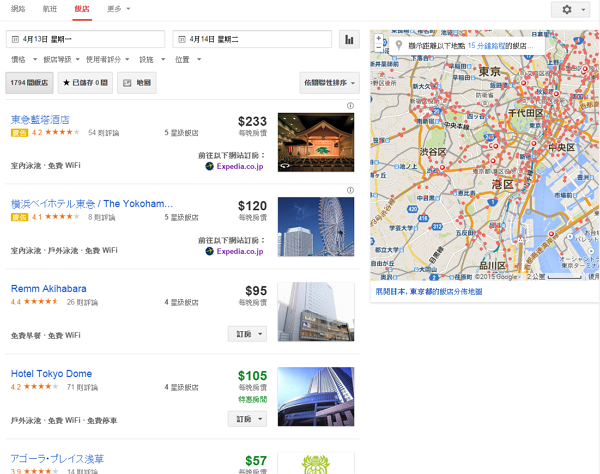Click the price chart bar icon
This screenshot has height=474, width=600.
pos(349,40)
